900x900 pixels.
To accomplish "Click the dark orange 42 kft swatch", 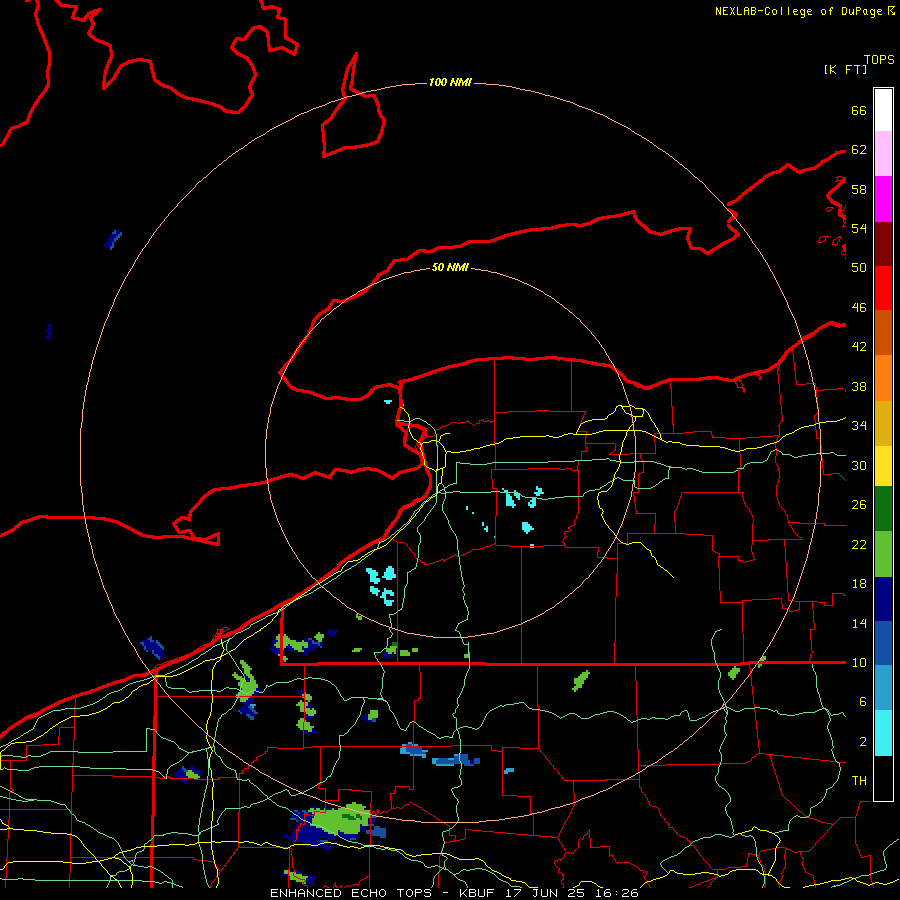I will (x=883, y=333).
